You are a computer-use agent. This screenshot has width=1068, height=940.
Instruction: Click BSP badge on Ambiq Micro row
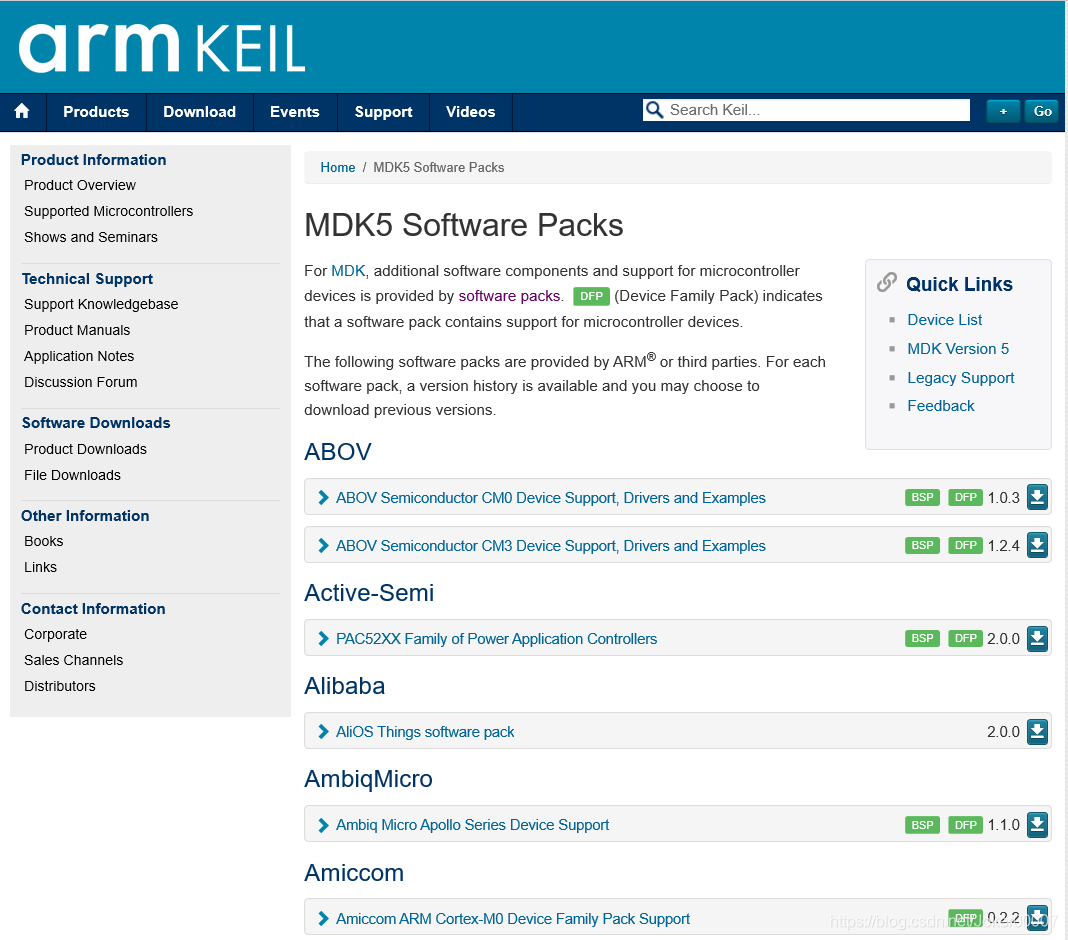point(922,825)
